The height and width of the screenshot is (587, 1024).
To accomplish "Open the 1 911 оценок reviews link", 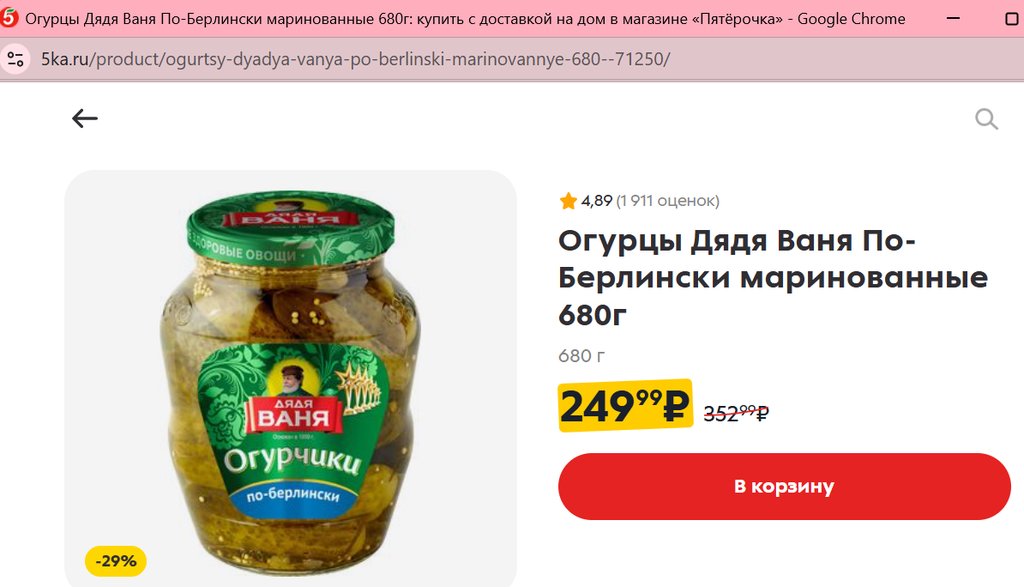I will [x=667, y=200].
